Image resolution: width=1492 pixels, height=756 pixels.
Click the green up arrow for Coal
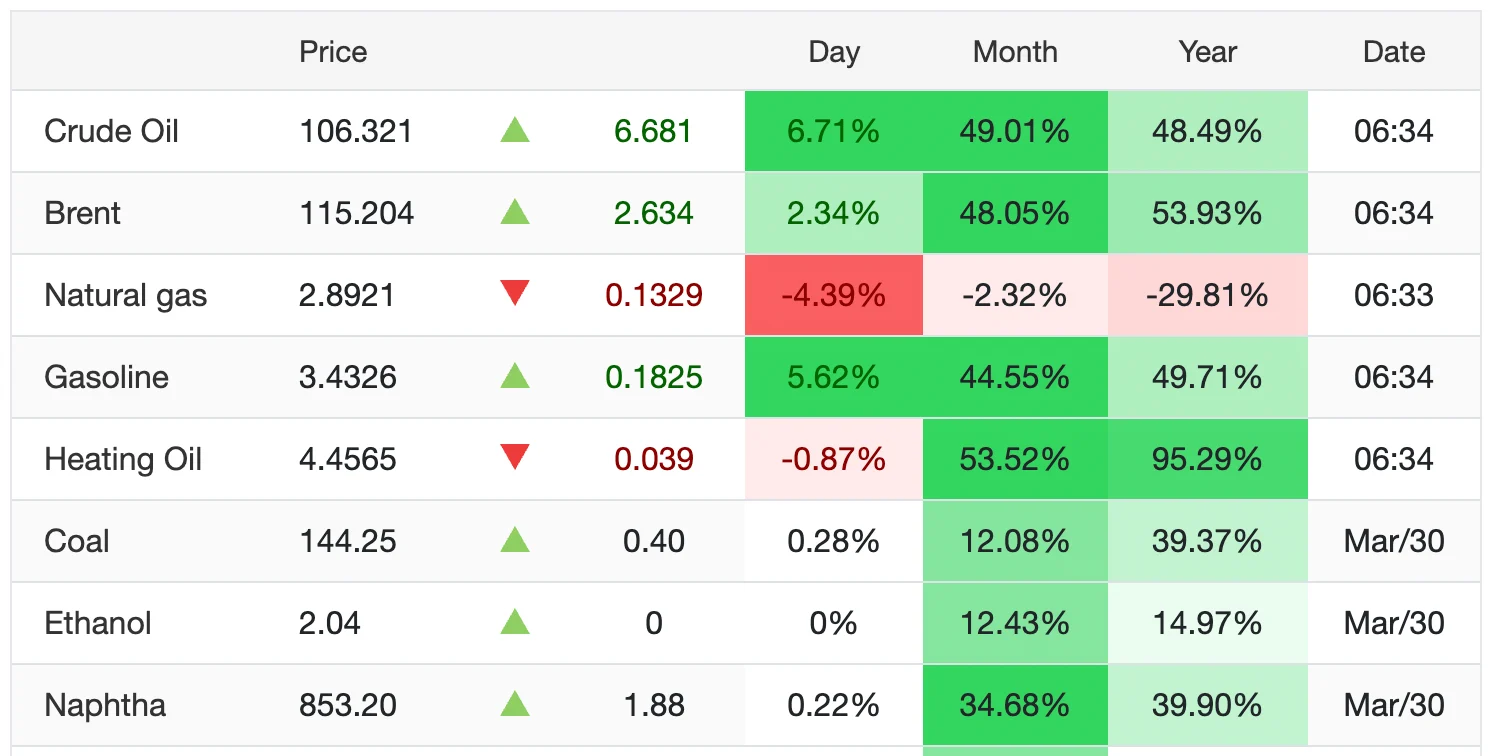tap(515, 541)
